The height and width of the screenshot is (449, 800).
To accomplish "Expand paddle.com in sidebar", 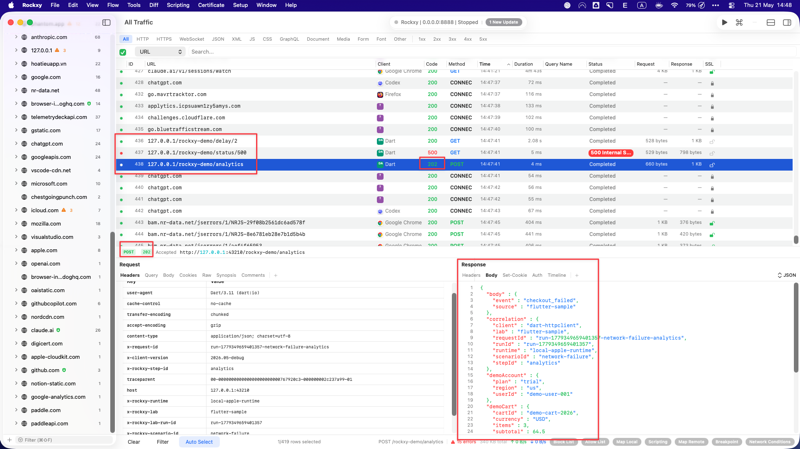I will coord(16,410).
